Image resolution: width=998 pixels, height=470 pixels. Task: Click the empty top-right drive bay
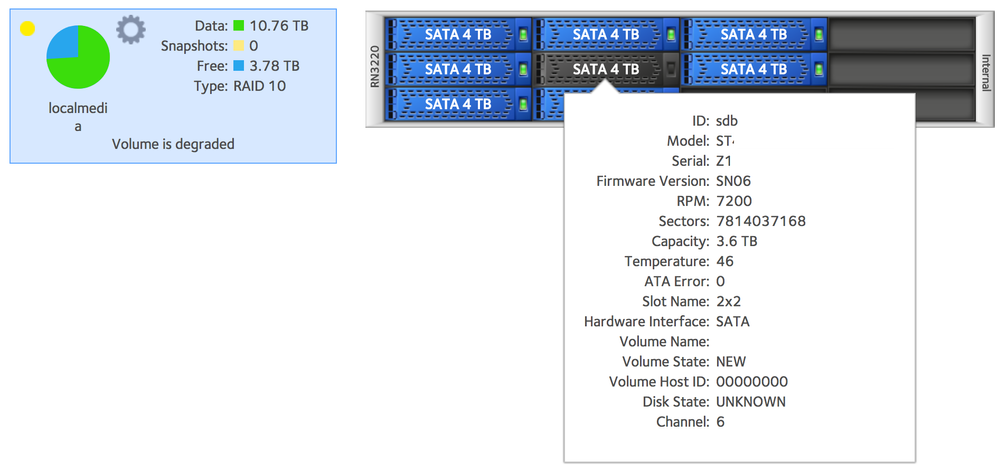pos(900,34)
